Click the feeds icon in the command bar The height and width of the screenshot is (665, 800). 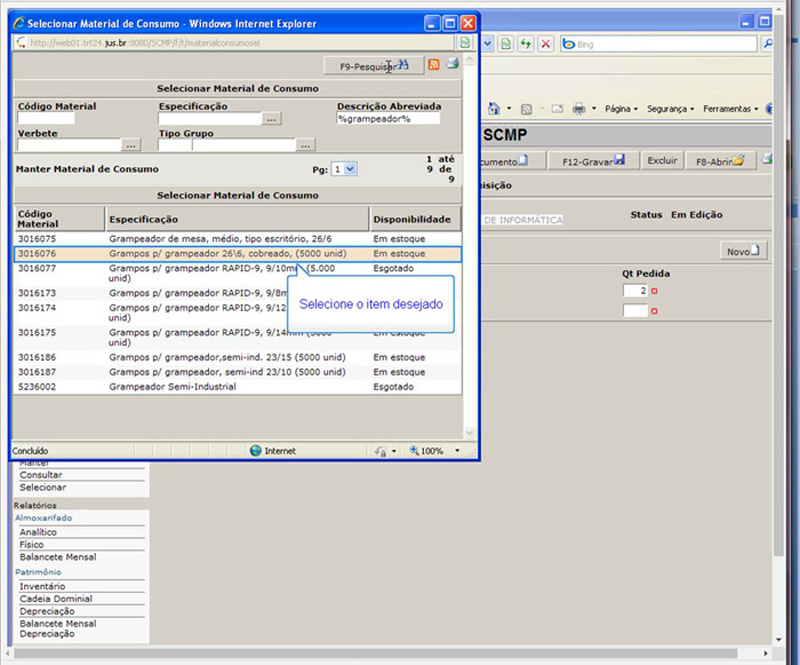click(x=527, y=109)
